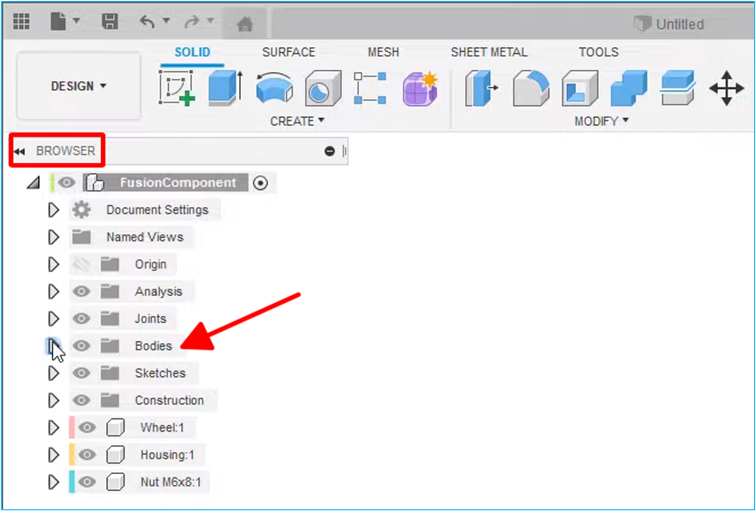Open the DESIGN workspace dropdown
Screen dimensions: 756x511
(x=79, y=86)
